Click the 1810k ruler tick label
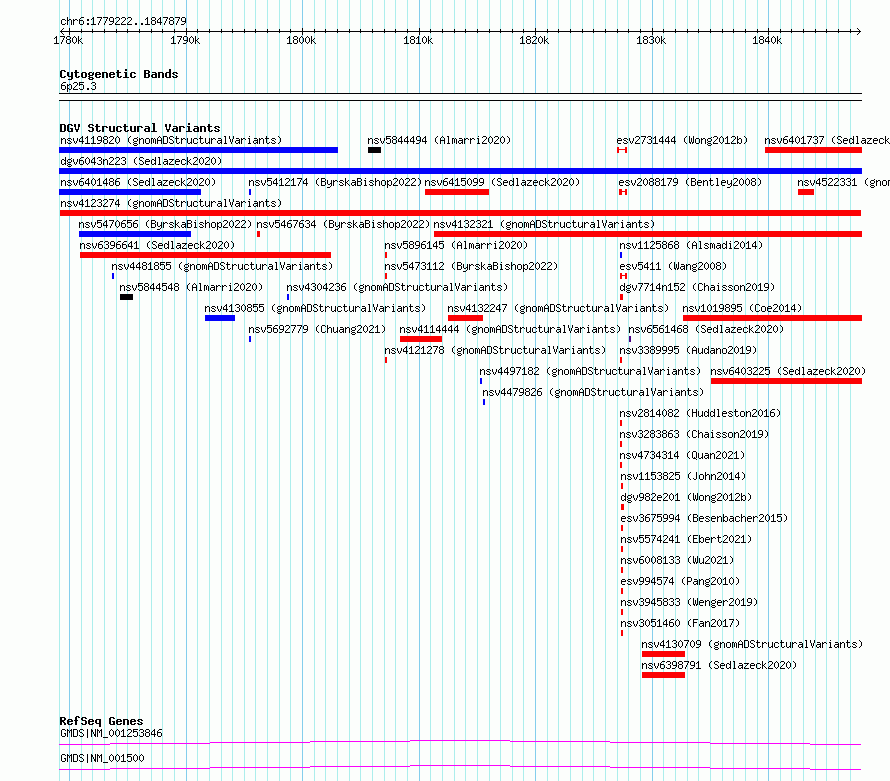 [x=418, y=40]
